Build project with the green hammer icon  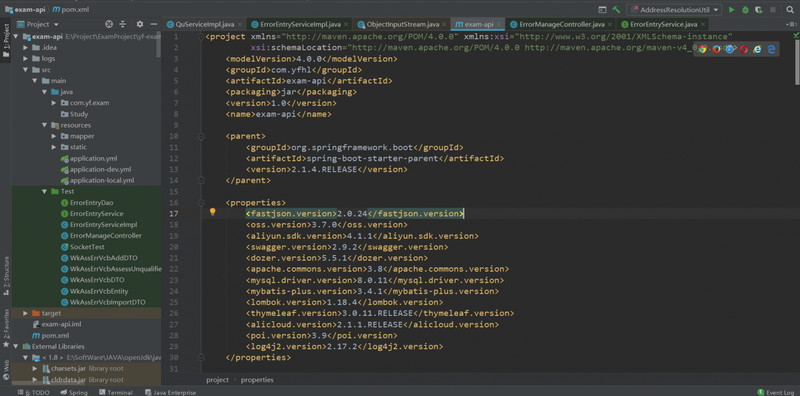(616, 10)
